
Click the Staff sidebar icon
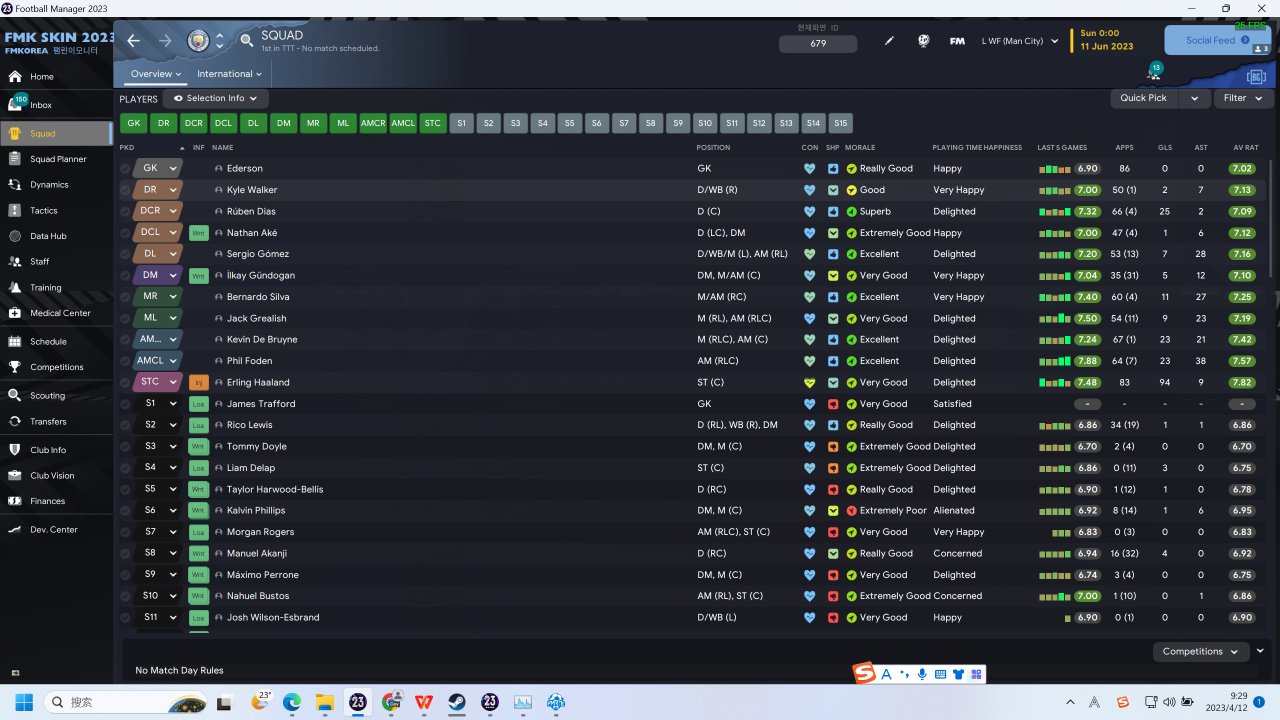pos(15,262)
